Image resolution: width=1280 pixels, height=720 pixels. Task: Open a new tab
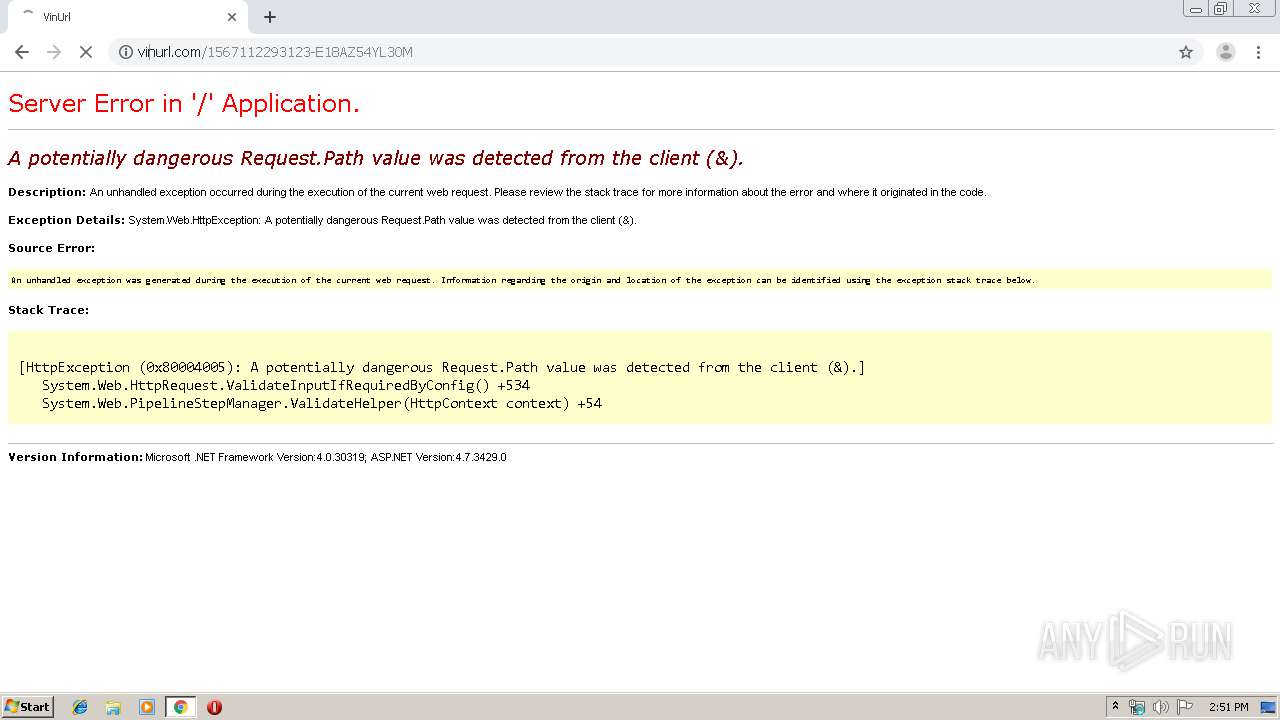coord(270,17)
